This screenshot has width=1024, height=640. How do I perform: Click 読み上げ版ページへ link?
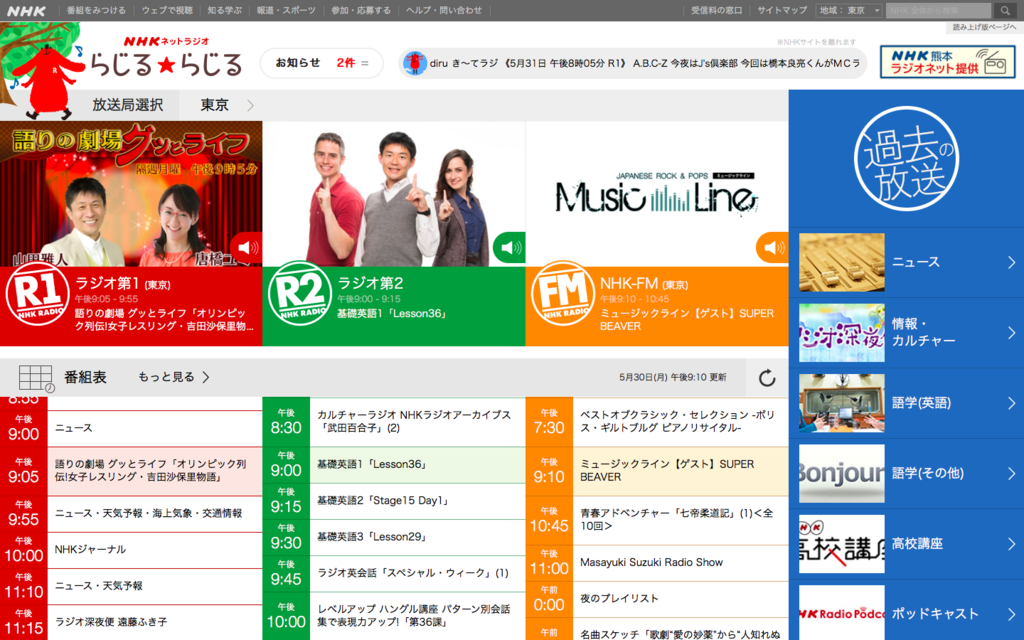point(984,27)
